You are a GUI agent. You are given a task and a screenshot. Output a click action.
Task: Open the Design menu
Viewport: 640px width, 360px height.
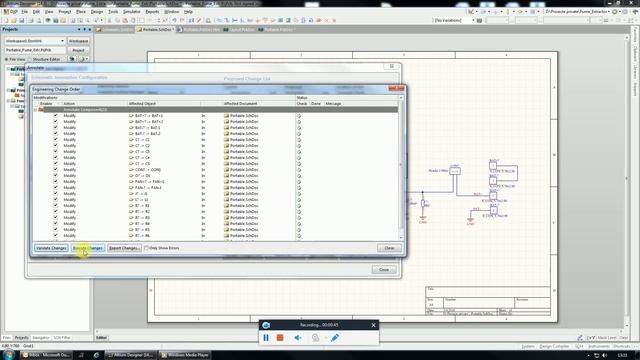97,12
